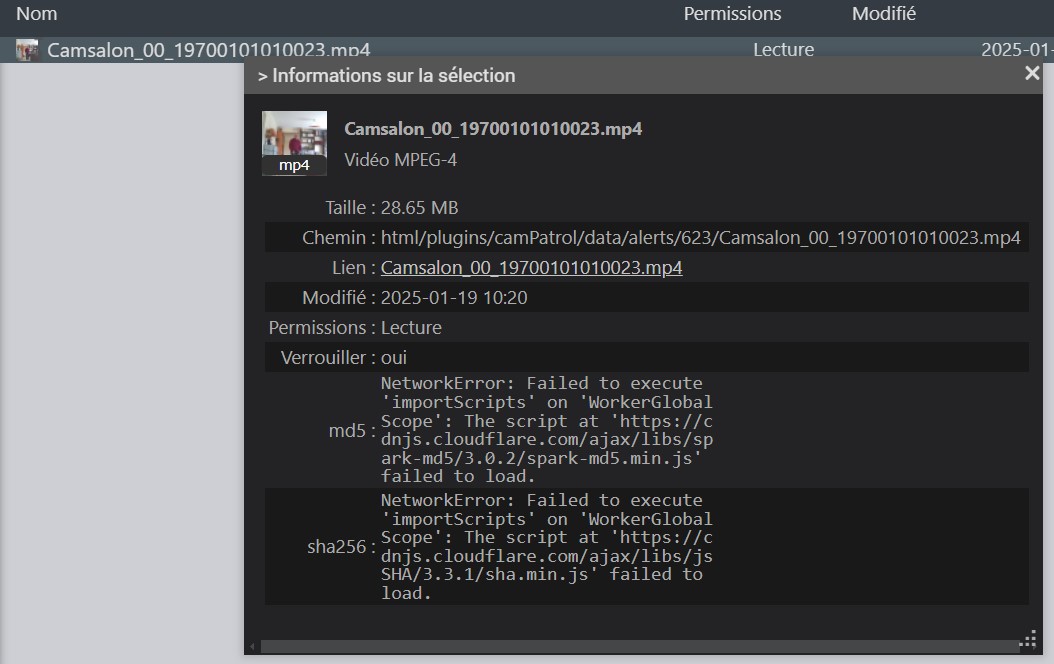Select the small file thumbnail in the list row
This screenshot has width=1054, height=664.
coord(27,50)
